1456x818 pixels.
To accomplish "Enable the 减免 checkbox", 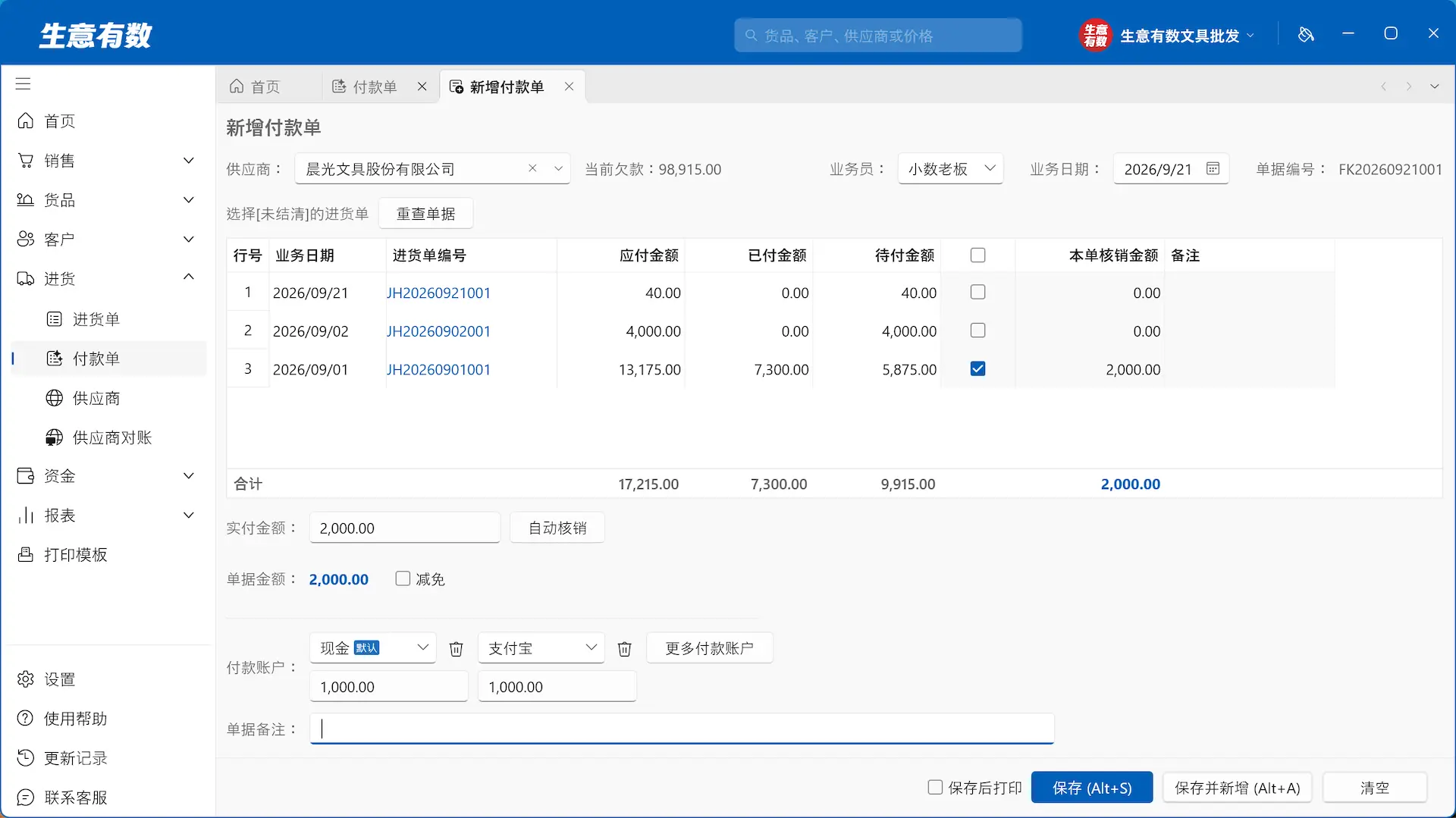I will [x=403, y=578].
